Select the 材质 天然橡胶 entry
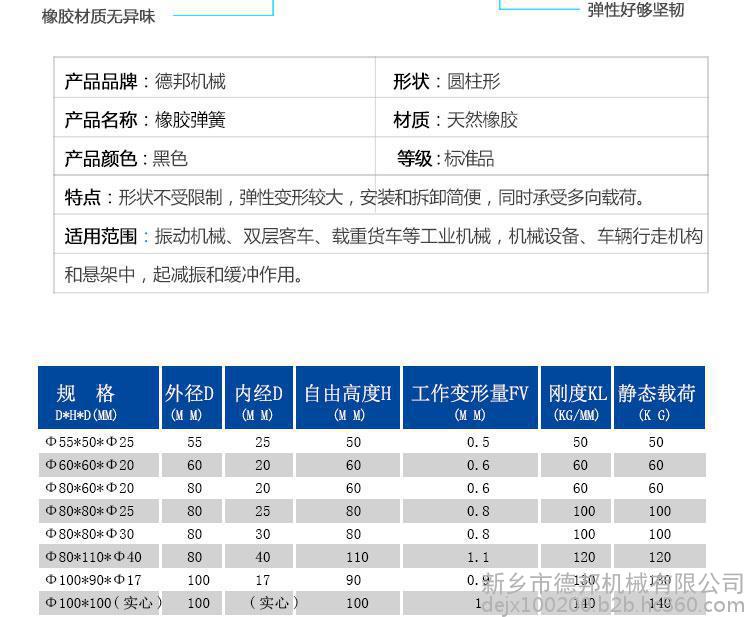This screenshot has width=750, height=617. click(x=456, y=120)
